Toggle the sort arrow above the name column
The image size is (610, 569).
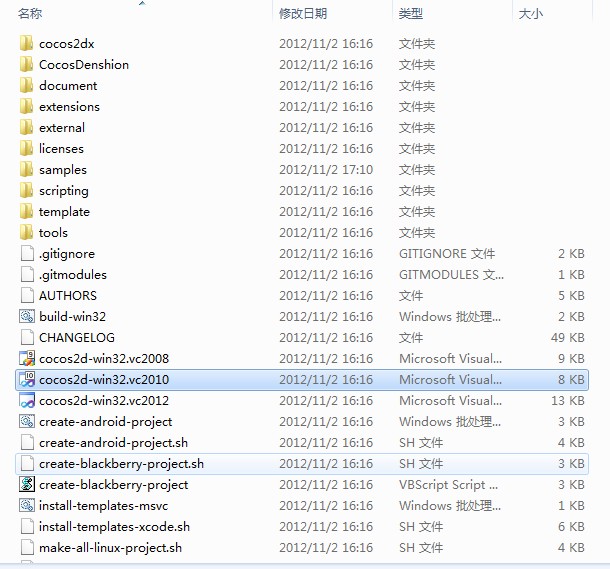[142, 3]
